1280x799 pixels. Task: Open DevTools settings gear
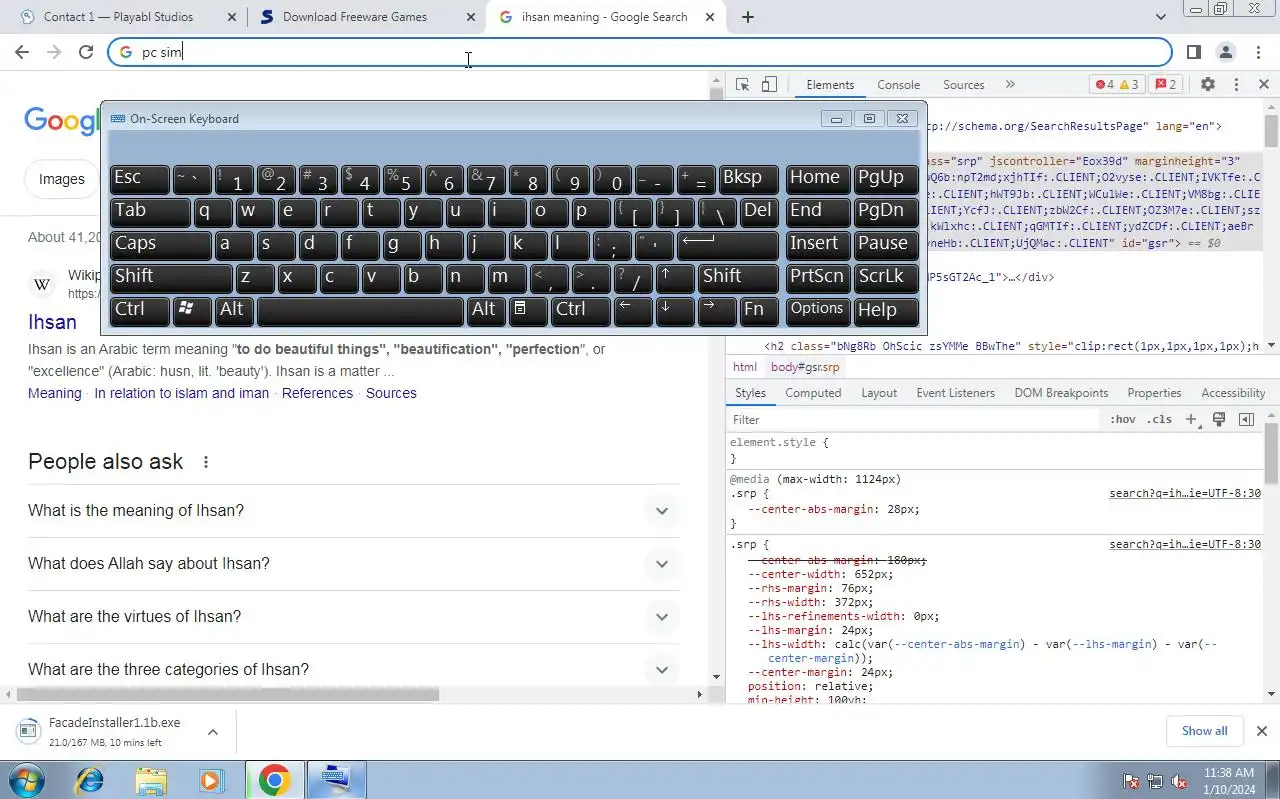tap(1208, 85)
